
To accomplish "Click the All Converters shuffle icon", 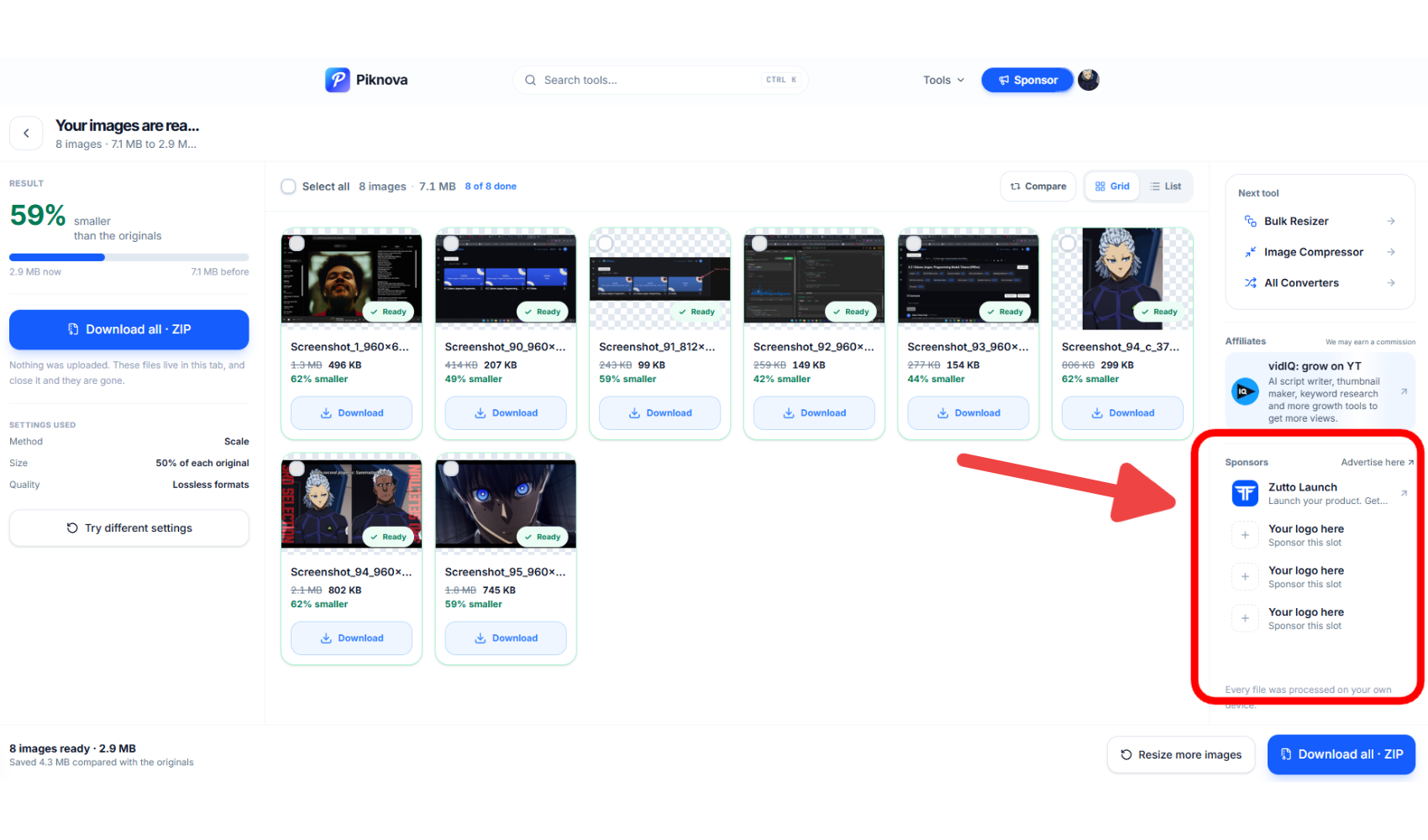I will tap(1250, 283).
